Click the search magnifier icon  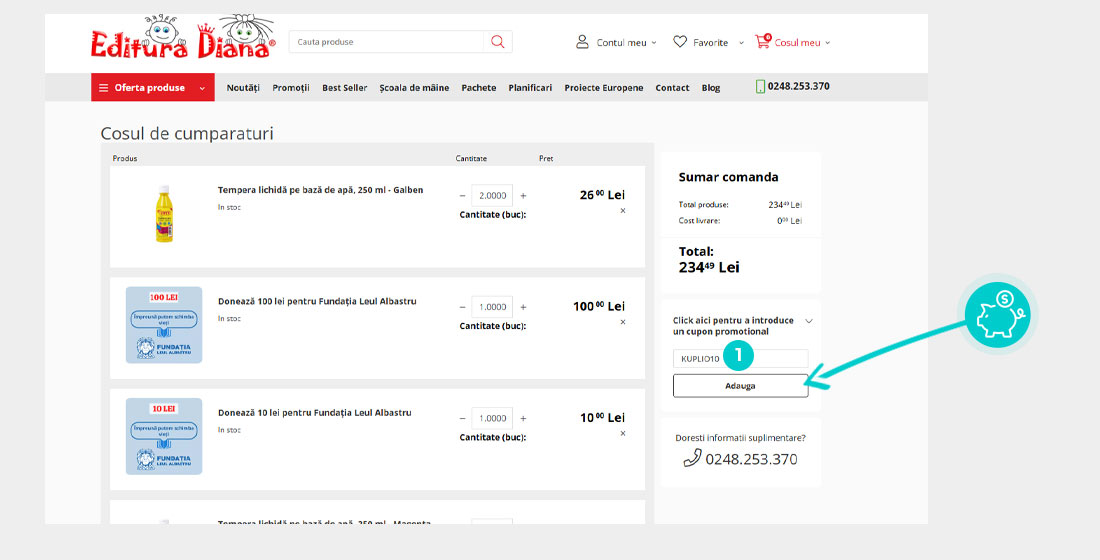coord(497,42)
